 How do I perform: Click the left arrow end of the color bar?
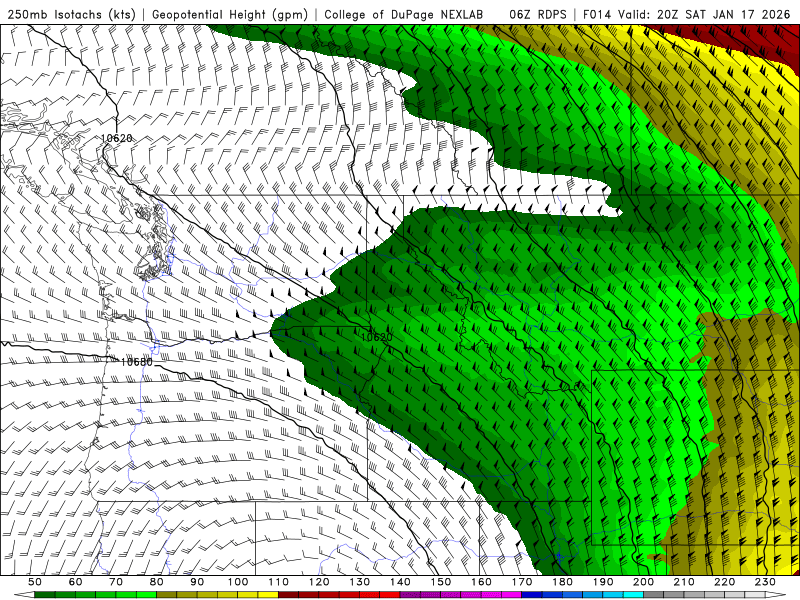click(24, 595)
